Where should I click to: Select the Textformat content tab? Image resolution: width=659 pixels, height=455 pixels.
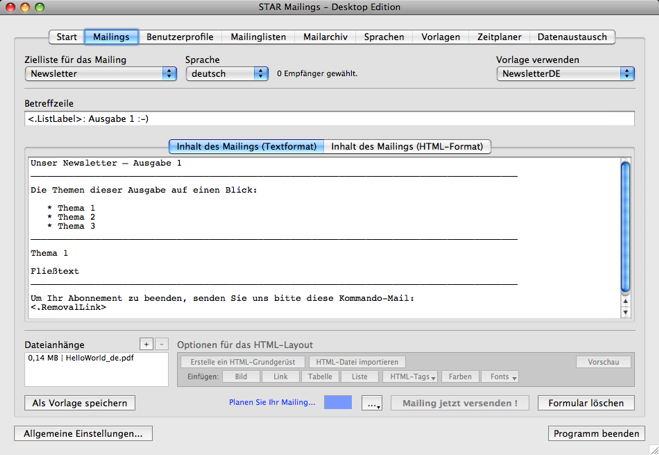click(246, 147)
